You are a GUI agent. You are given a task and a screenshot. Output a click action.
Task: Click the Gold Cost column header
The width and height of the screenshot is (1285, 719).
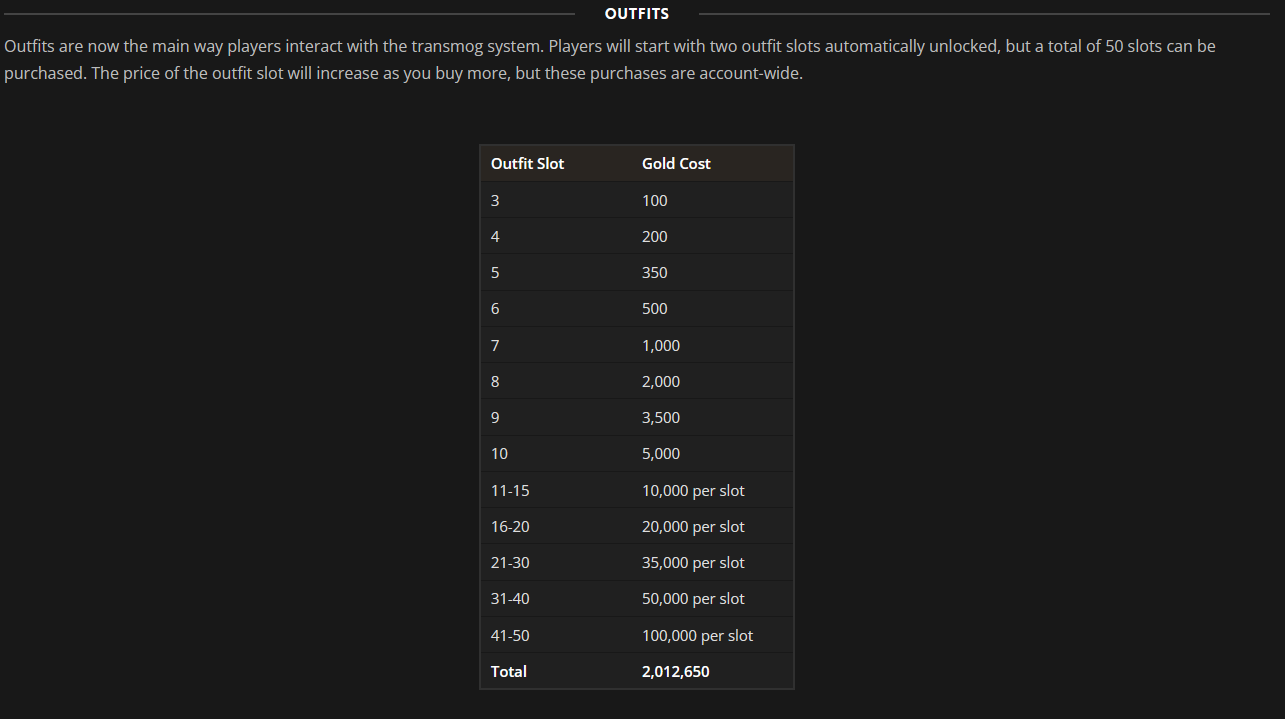676,164
